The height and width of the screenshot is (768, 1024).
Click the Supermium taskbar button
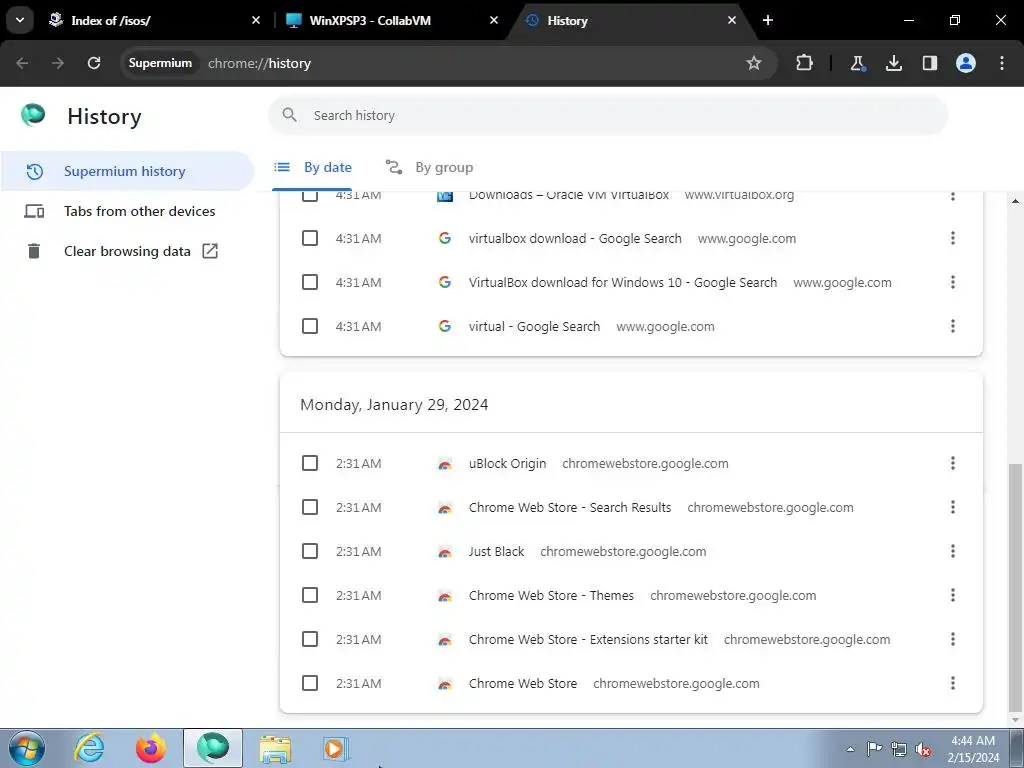(x=213, y=748)
